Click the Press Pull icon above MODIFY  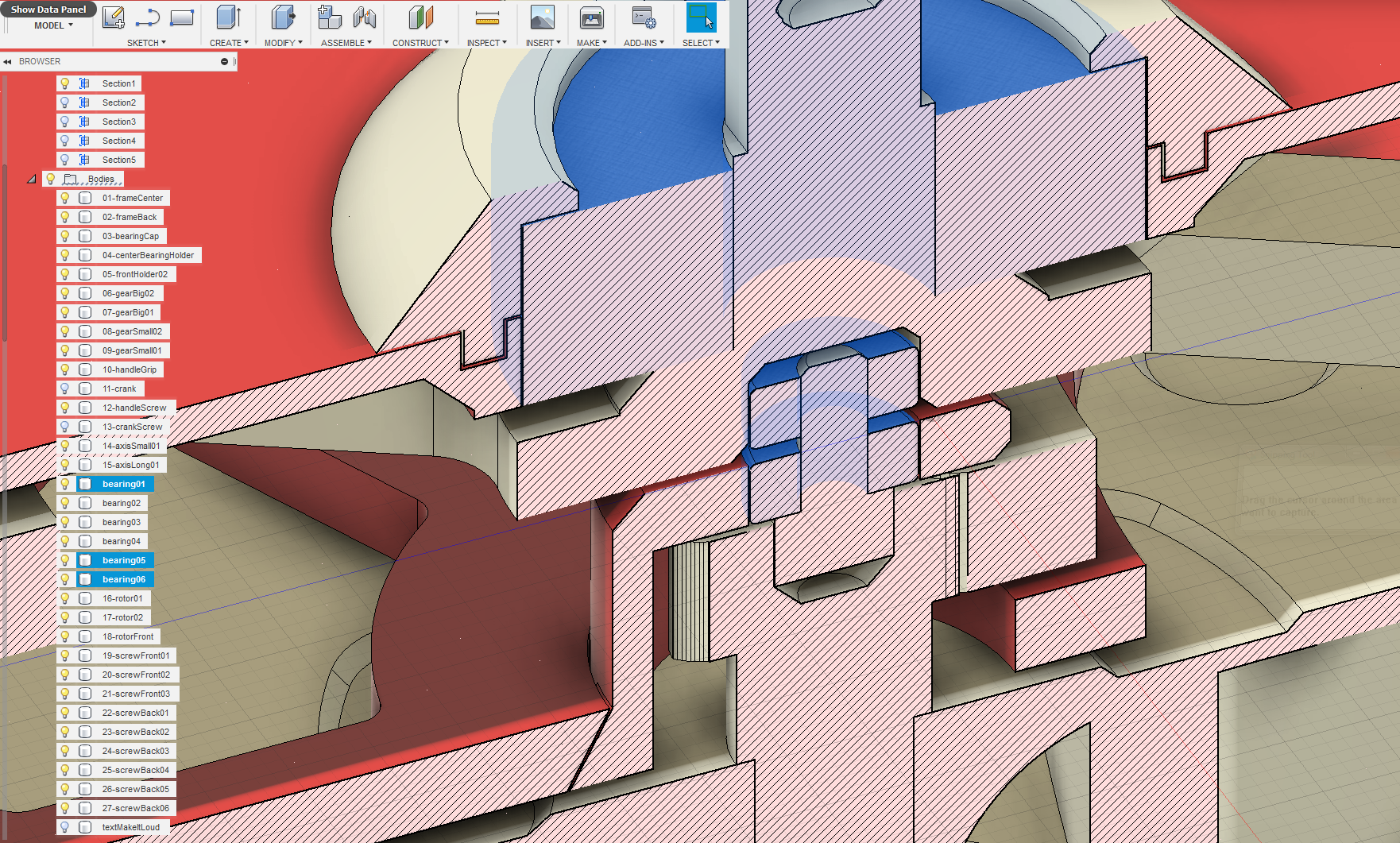pos(283,17)
